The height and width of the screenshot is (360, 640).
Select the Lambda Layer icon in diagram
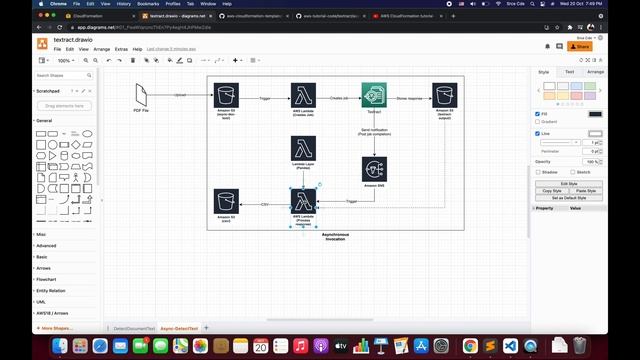[303, 149]
